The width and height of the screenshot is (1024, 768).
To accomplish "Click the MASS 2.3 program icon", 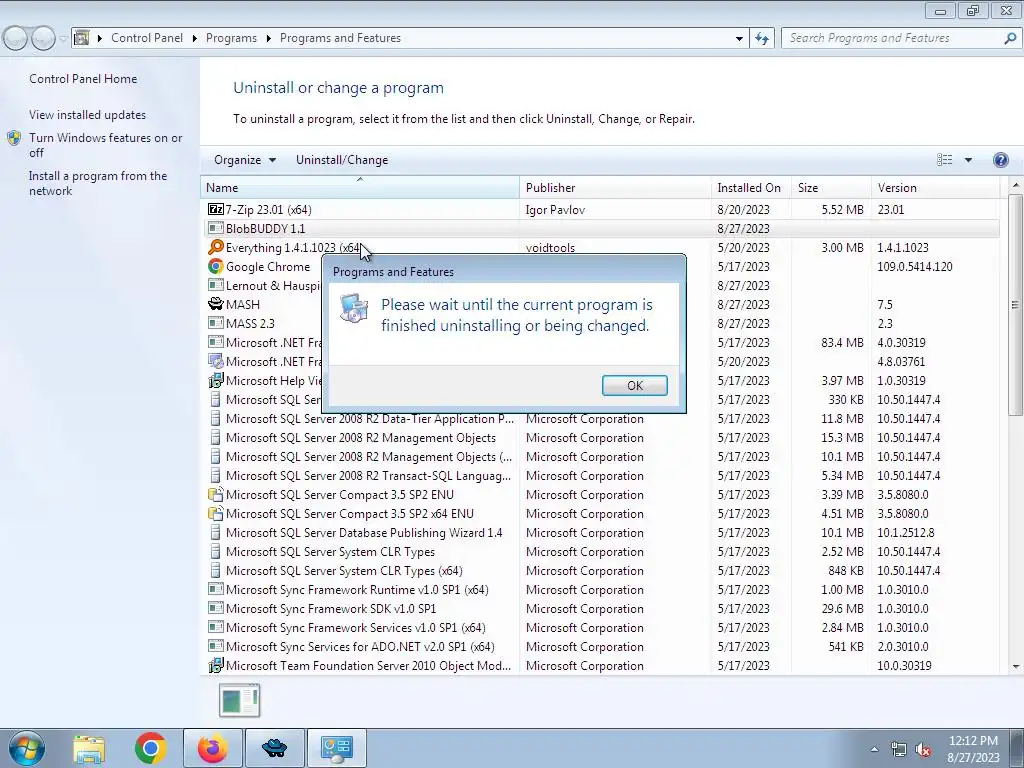I will (216, 323).
